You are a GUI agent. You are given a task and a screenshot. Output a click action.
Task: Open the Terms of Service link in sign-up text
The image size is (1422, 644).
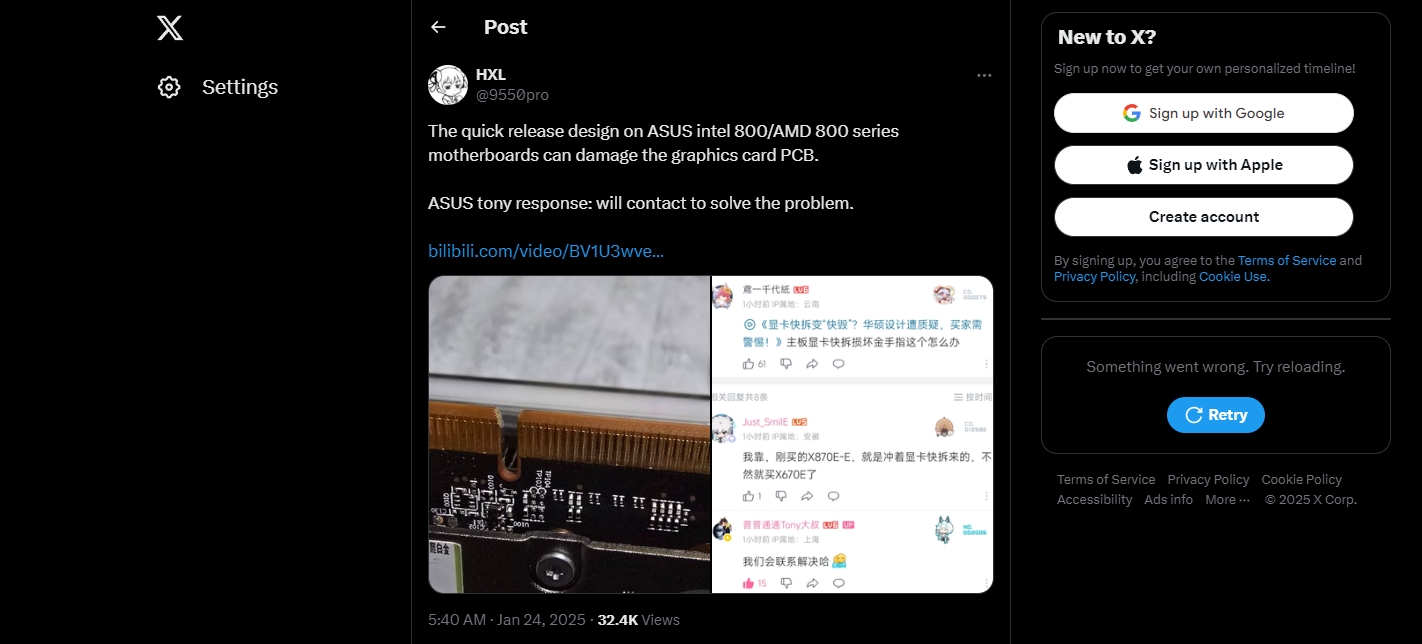(1287, 260)
